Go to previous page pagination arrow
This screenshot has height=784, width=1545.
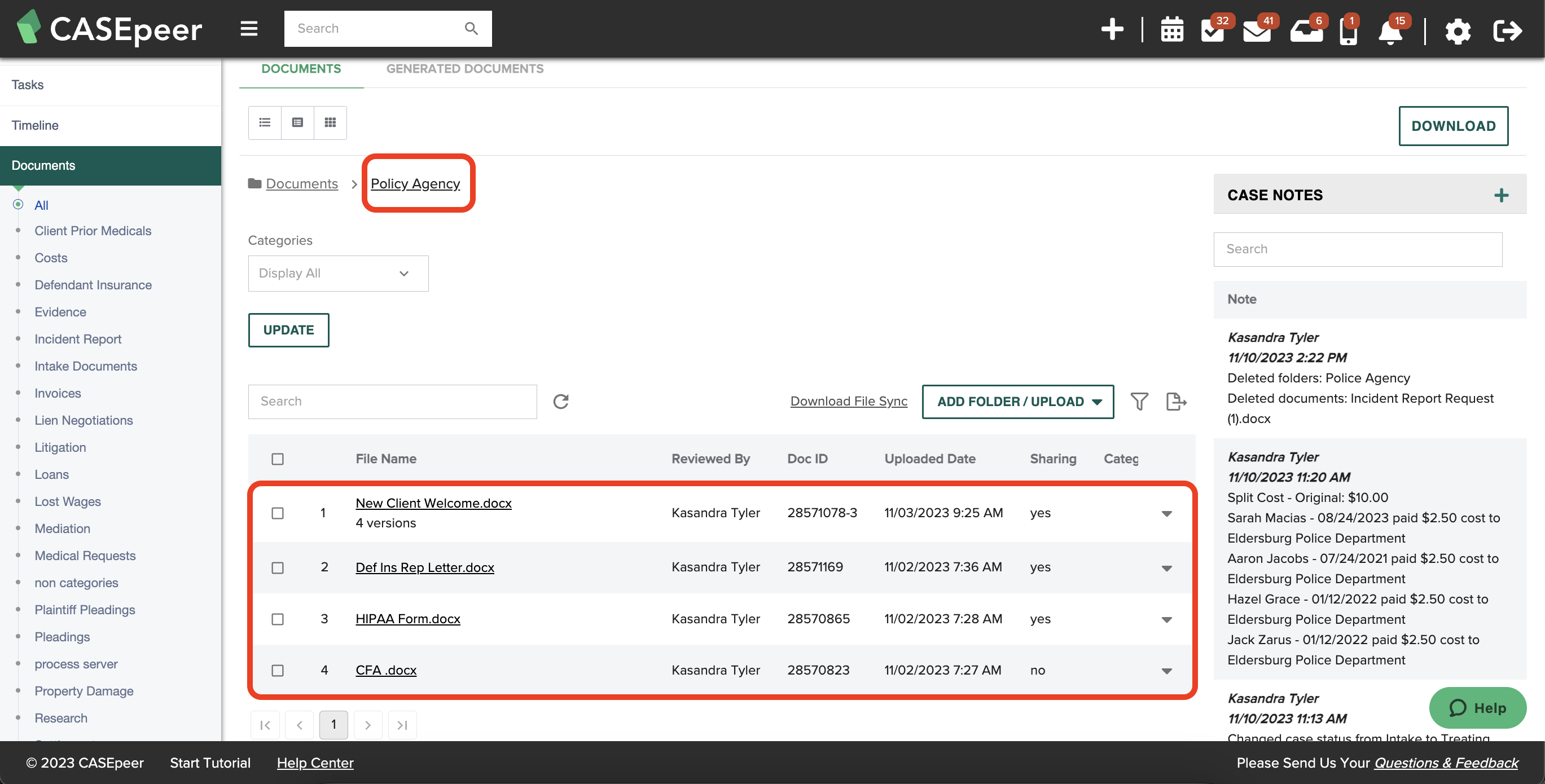point(299,725)
